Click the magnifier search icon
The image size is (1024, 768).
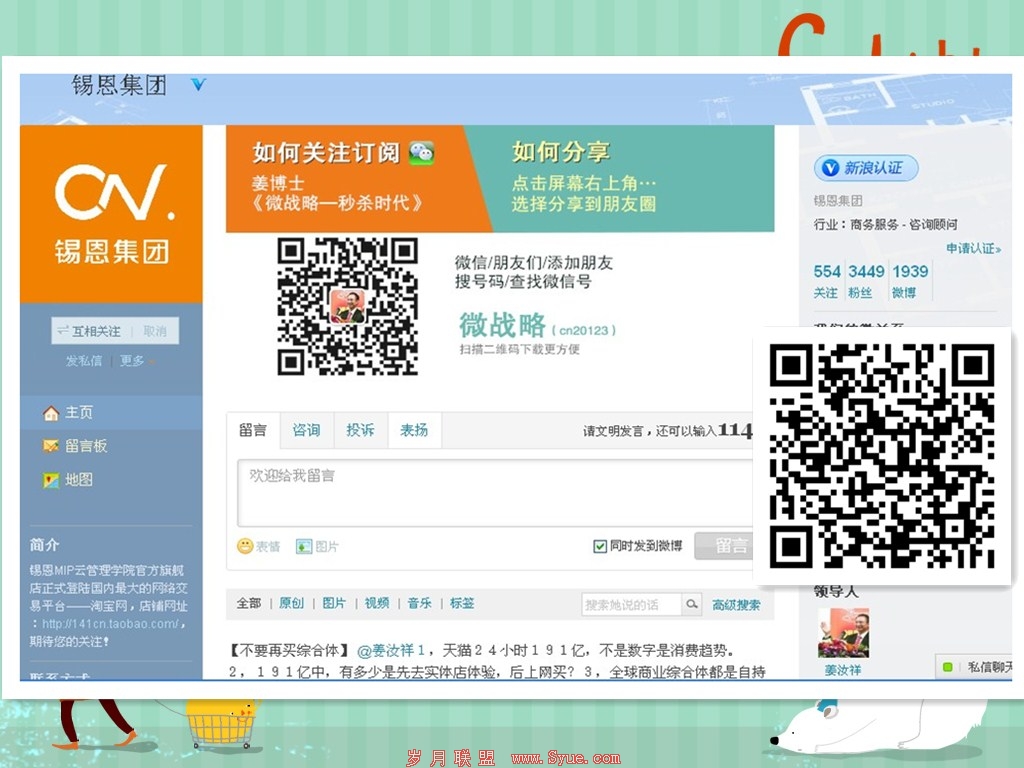pyautogui.click(x=692, y=604)
